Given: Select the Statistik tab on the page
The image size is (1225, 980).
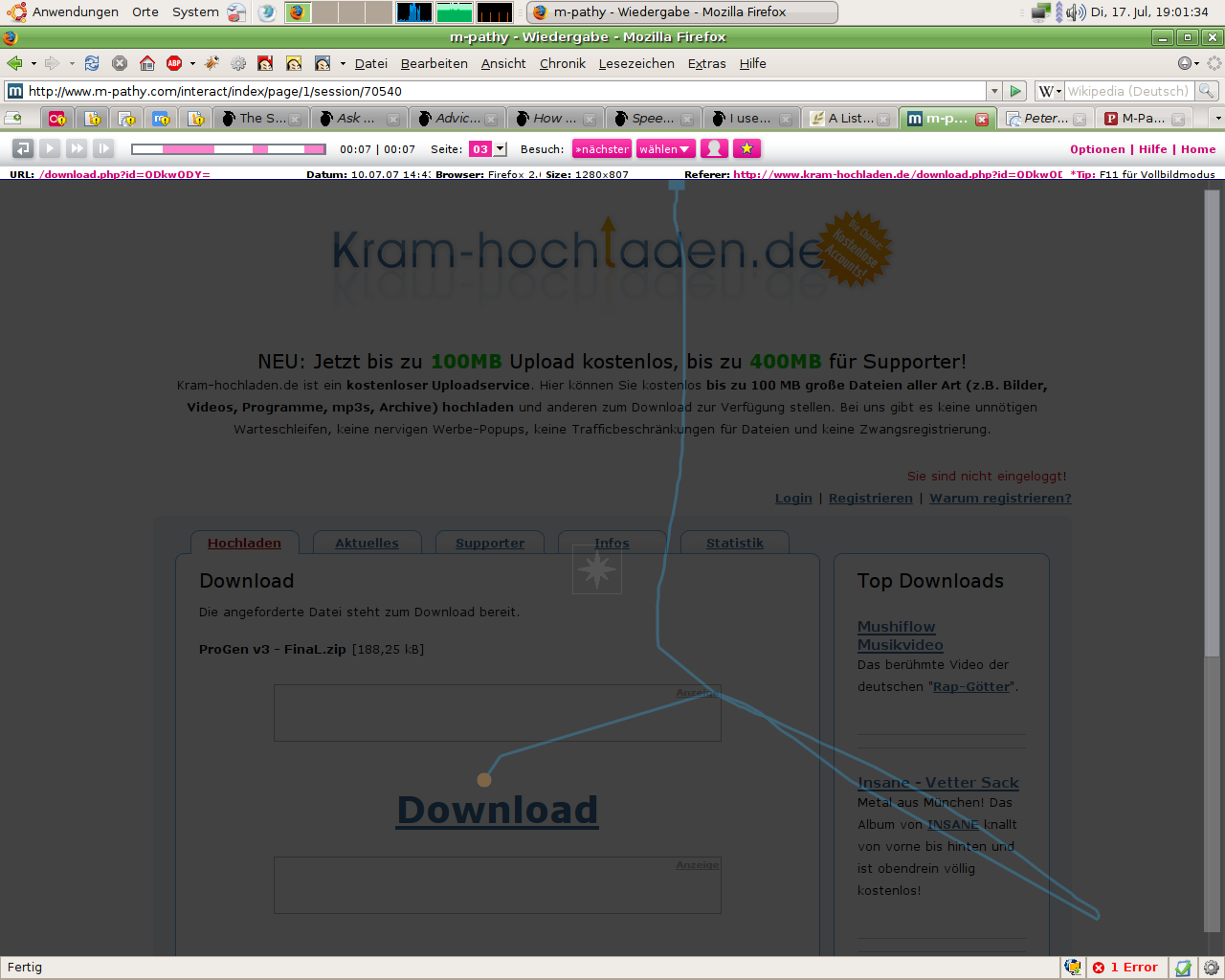Looking at the screenshot, I should [735, 543].
